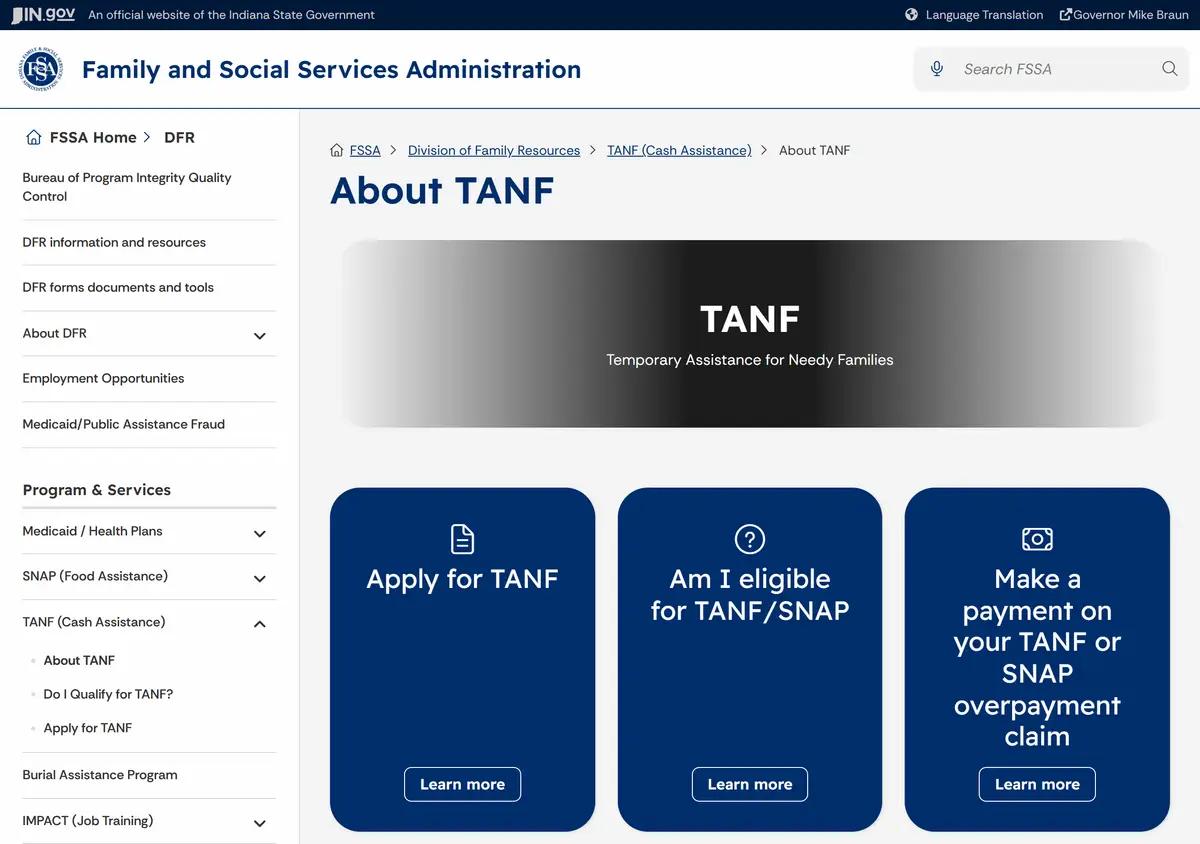The width and height of the screenshot is (1200, 844).
Task: Click the Medicaid / Health Plans sidebar label
Action: pyautogui.click(x=92, y=531)
